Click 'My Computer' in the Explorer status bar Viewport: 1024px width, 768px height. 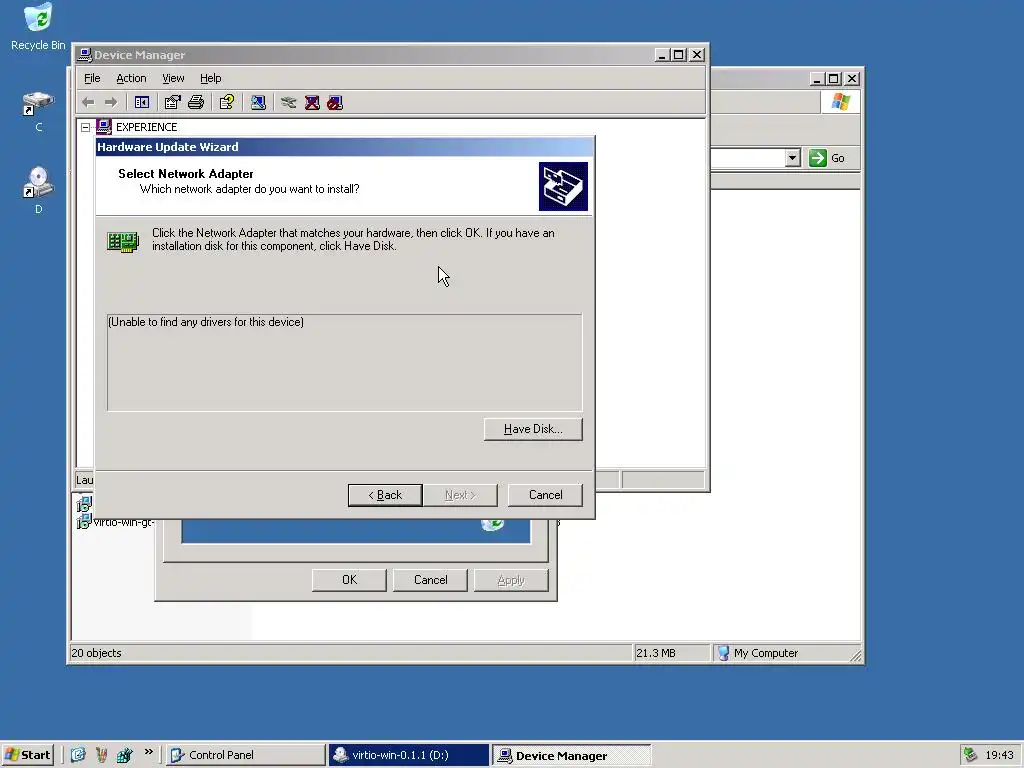(x=765, y=653)
